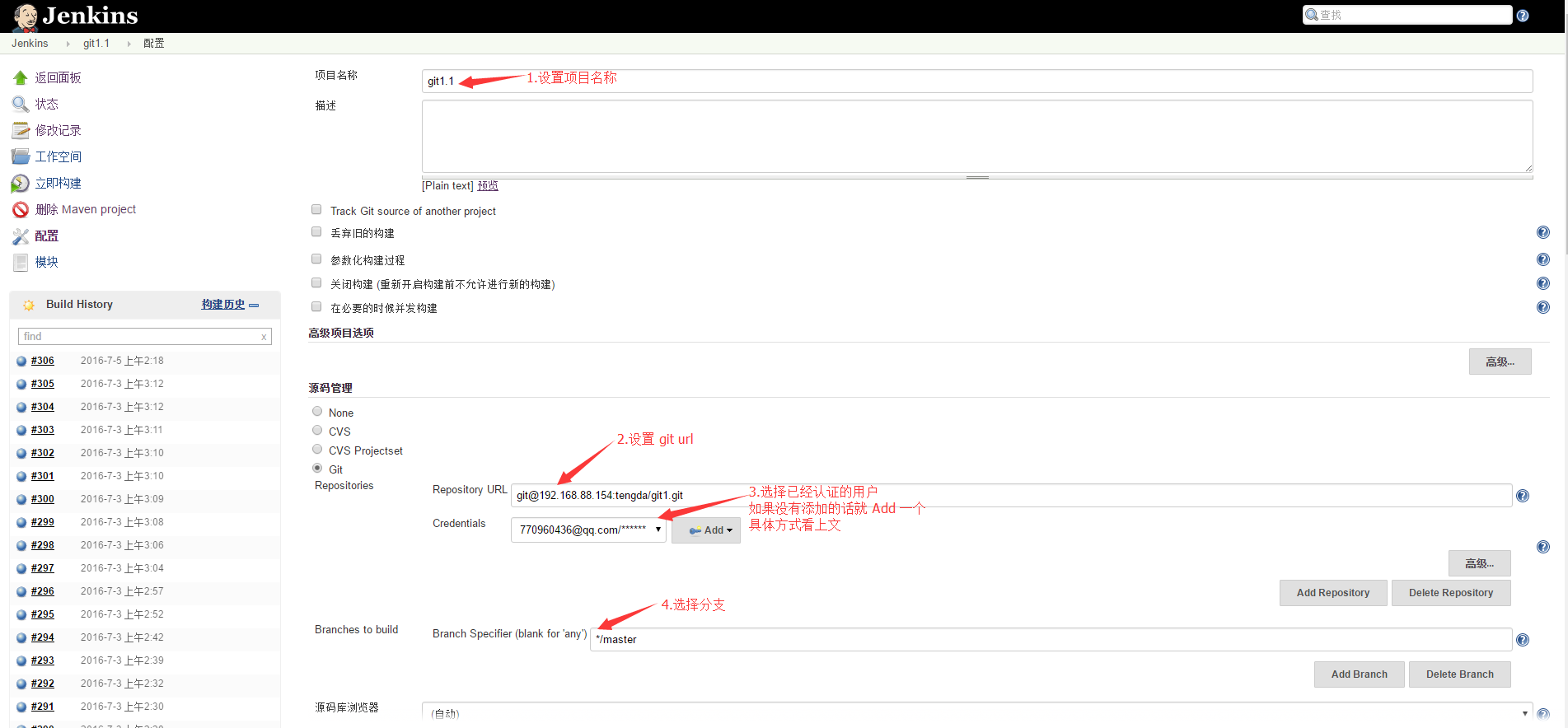Click the magnifier 状态 icon
The width and height of the screenshot is (1568, 728).
[x=21, y=104]
